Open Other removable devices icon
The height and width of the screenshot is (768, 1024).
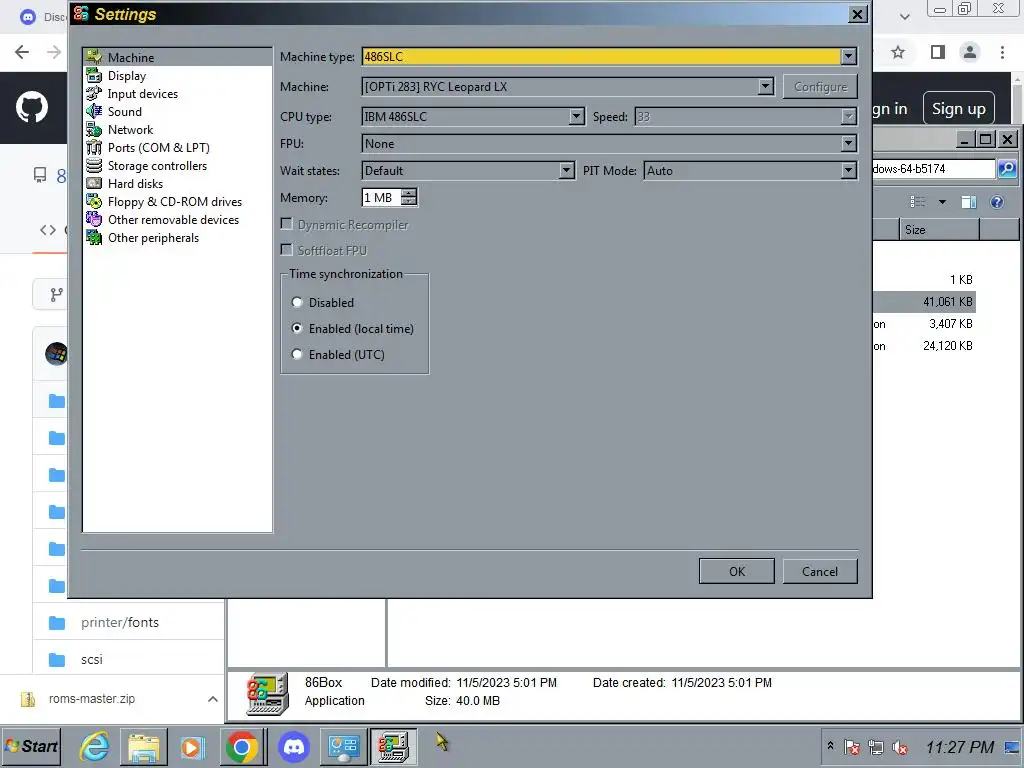pyautogui.click(x=94, y=219)
